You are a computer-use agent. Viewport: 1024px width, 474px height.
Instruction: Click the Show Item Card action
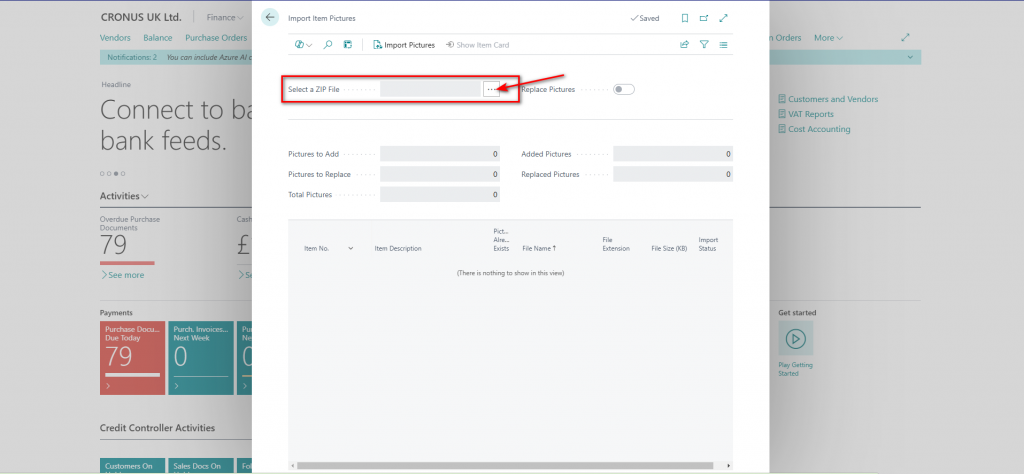coord(478,45)
